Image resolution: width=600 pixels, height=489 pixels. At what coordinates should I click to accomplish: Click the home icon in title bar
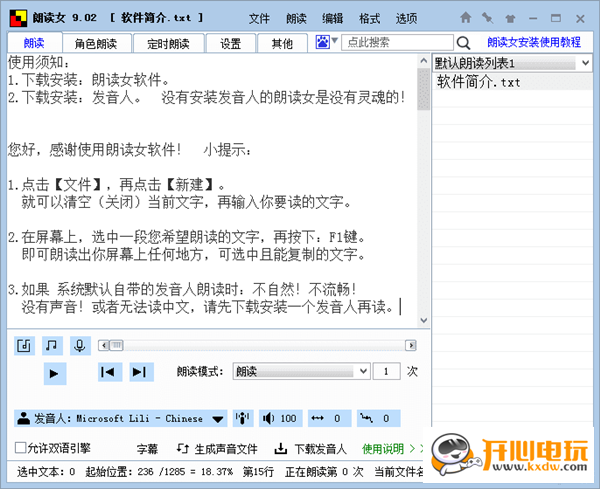[466, 18]
